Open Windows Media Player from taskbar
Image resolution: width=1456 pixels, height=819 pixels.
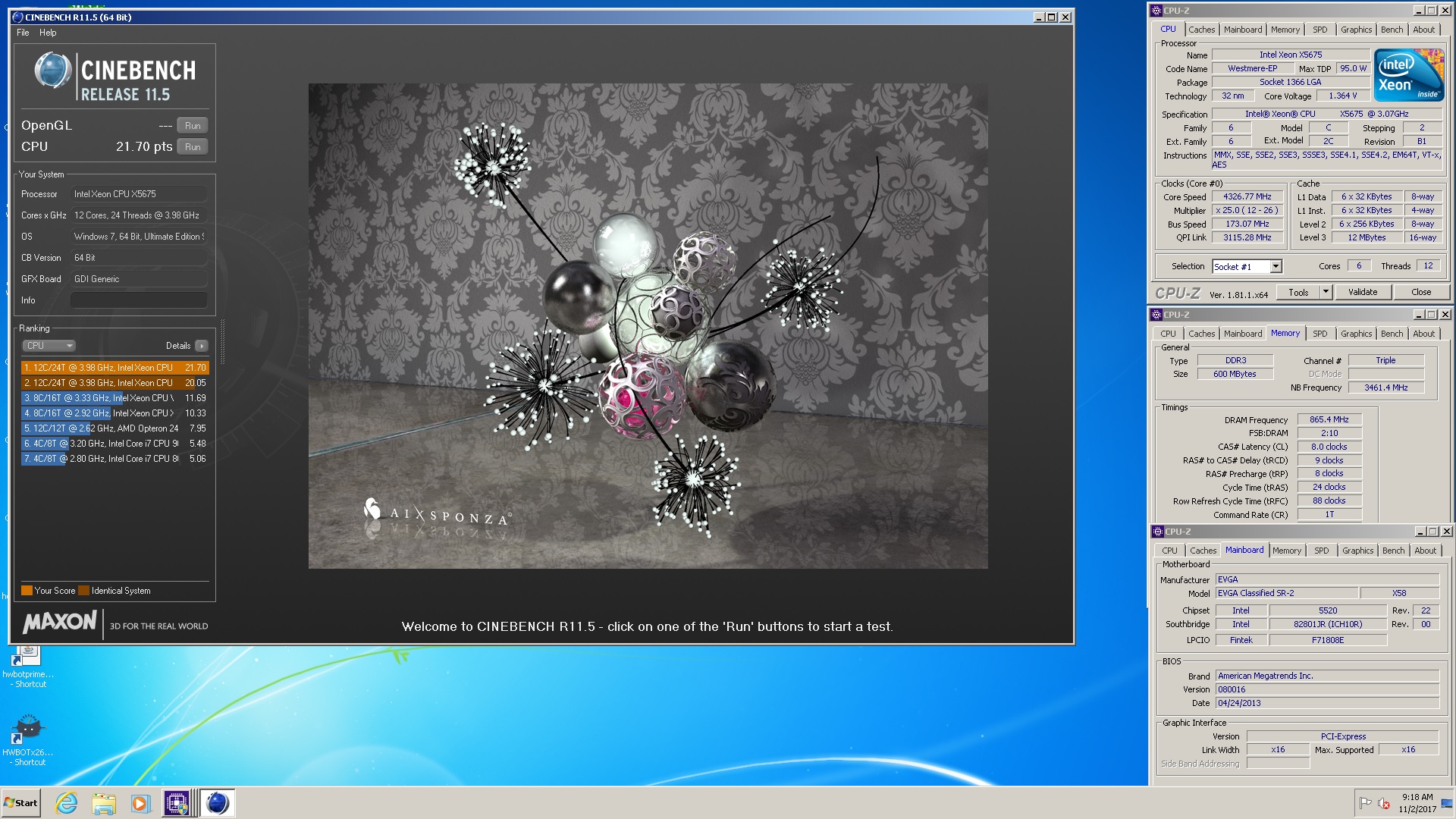click(x=140, y=803)
